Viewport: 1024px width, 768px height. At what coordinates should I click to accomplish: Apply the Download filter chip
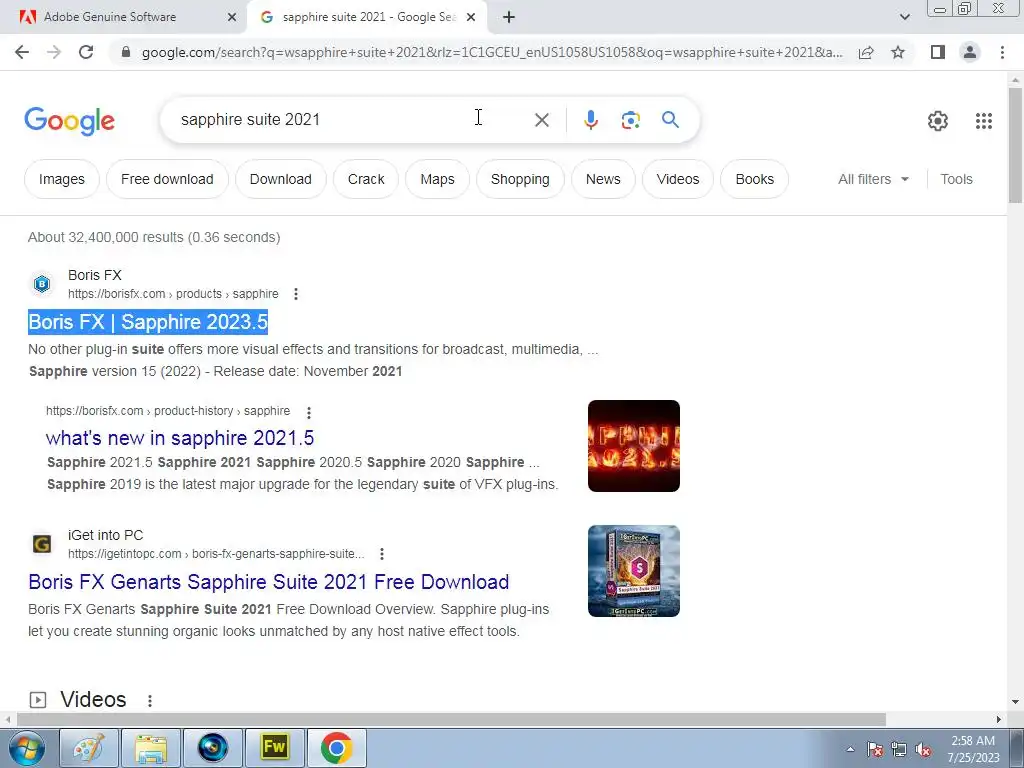click(281, 179)
